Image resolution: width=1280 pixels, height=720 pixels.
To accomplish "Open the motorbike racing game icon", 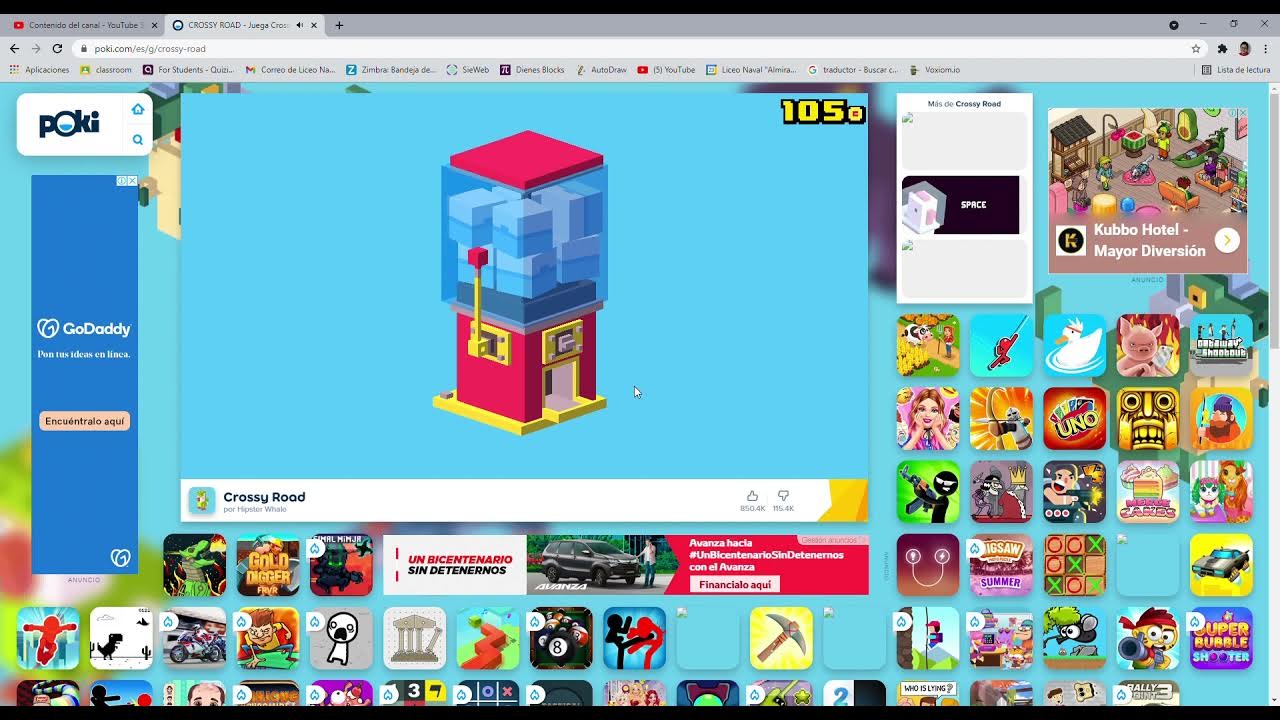I will 194,638.
